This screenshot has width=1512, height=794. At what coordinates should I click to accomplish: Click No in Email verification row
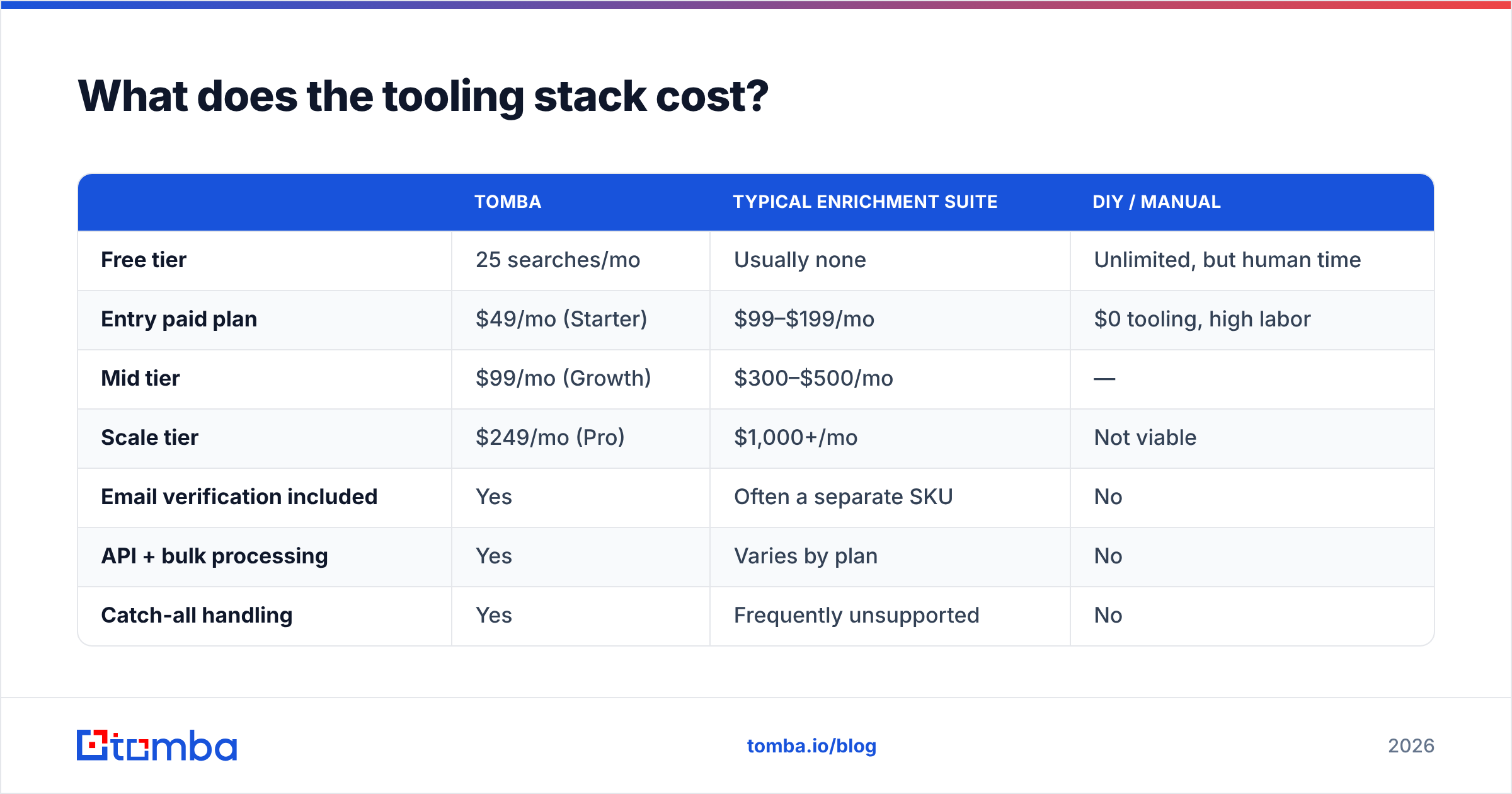pyautogui.click(x=1108, y=497)
